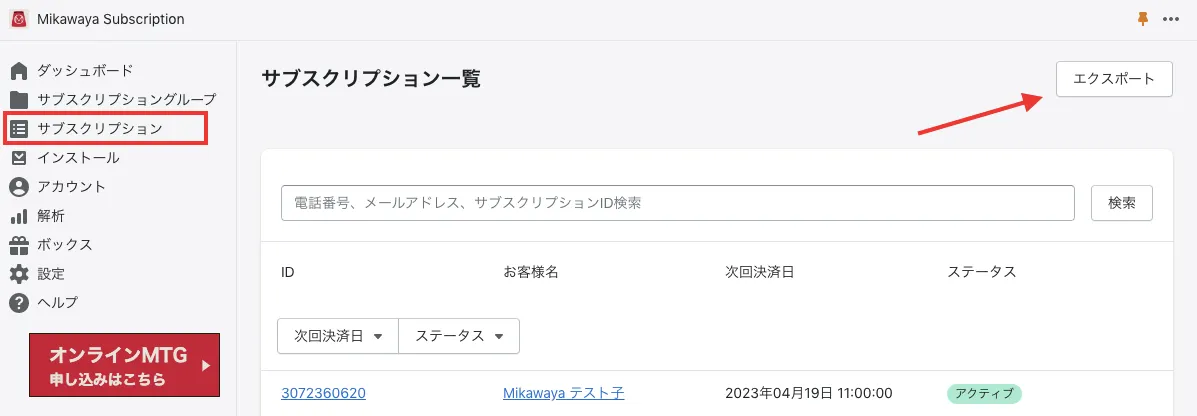This screenshot has height=416, width=1197.
Task: Click the Mikawaya Subscription app logo icon
Action: click(18, 19)
